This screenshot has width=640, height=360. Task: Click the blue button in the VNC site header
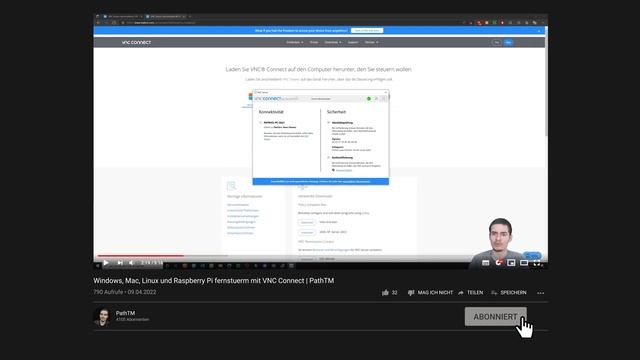tap(508, 42)
